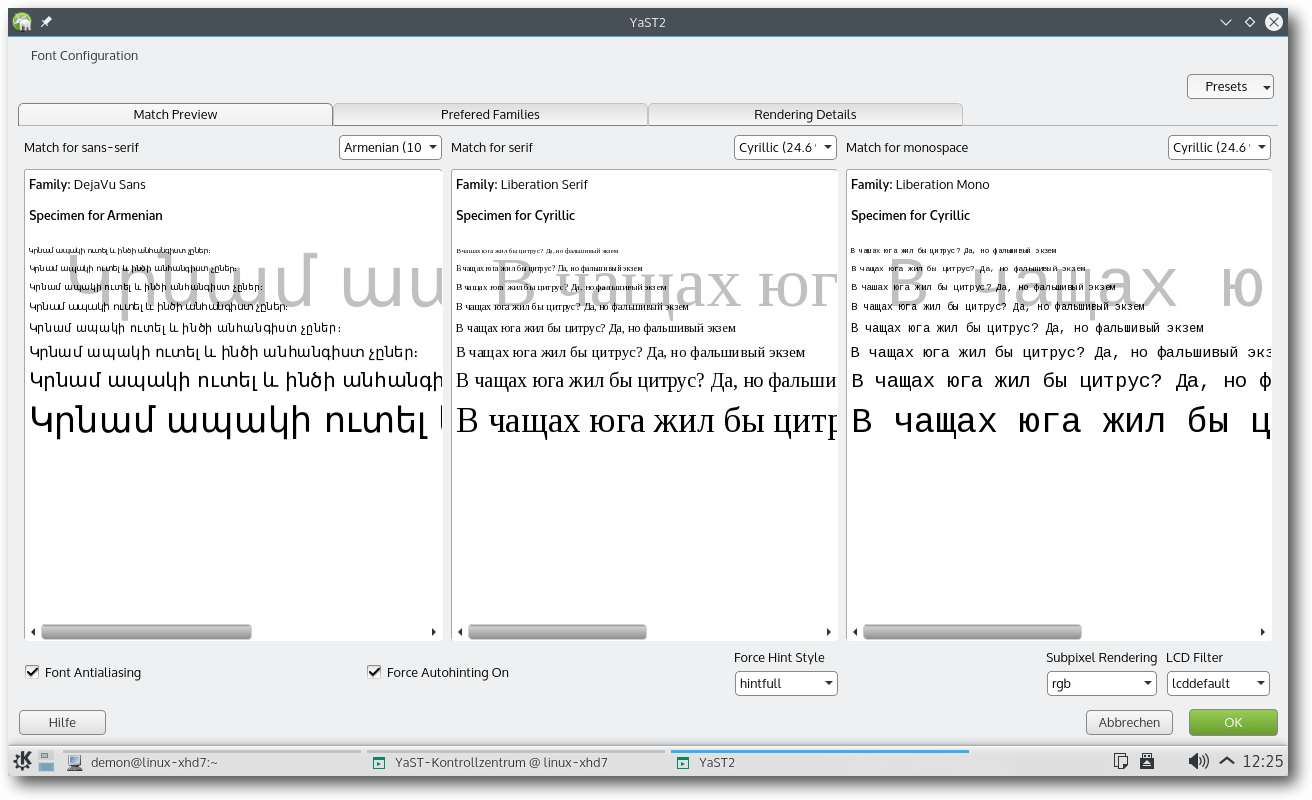The width and height of the screenshot is (1312, 800).
Task: Click the clipboard tray icon
Action: tap(1121, 762)
